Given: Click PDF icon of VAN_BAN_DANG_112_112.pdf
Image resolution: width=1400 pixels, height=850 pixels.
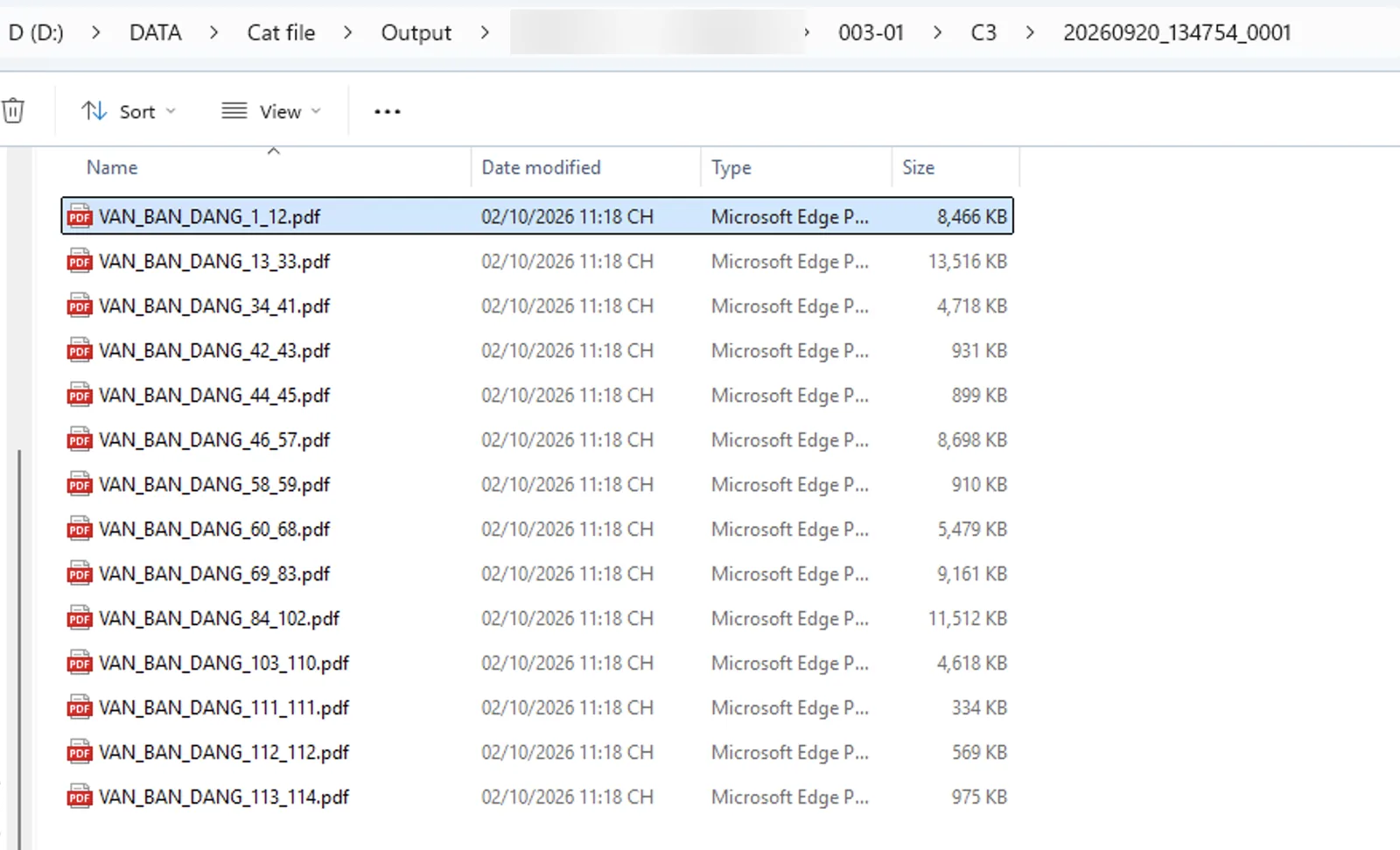Looking at the screenshot, I should tap(80, 752).
